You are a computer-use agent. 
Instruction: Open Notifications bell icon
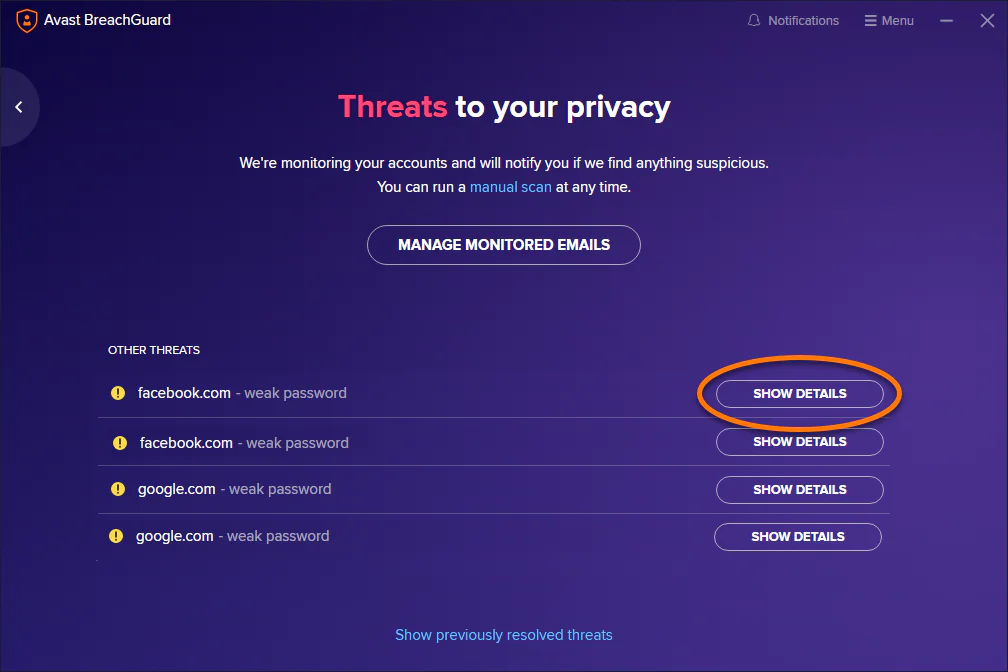click(754, 21)
